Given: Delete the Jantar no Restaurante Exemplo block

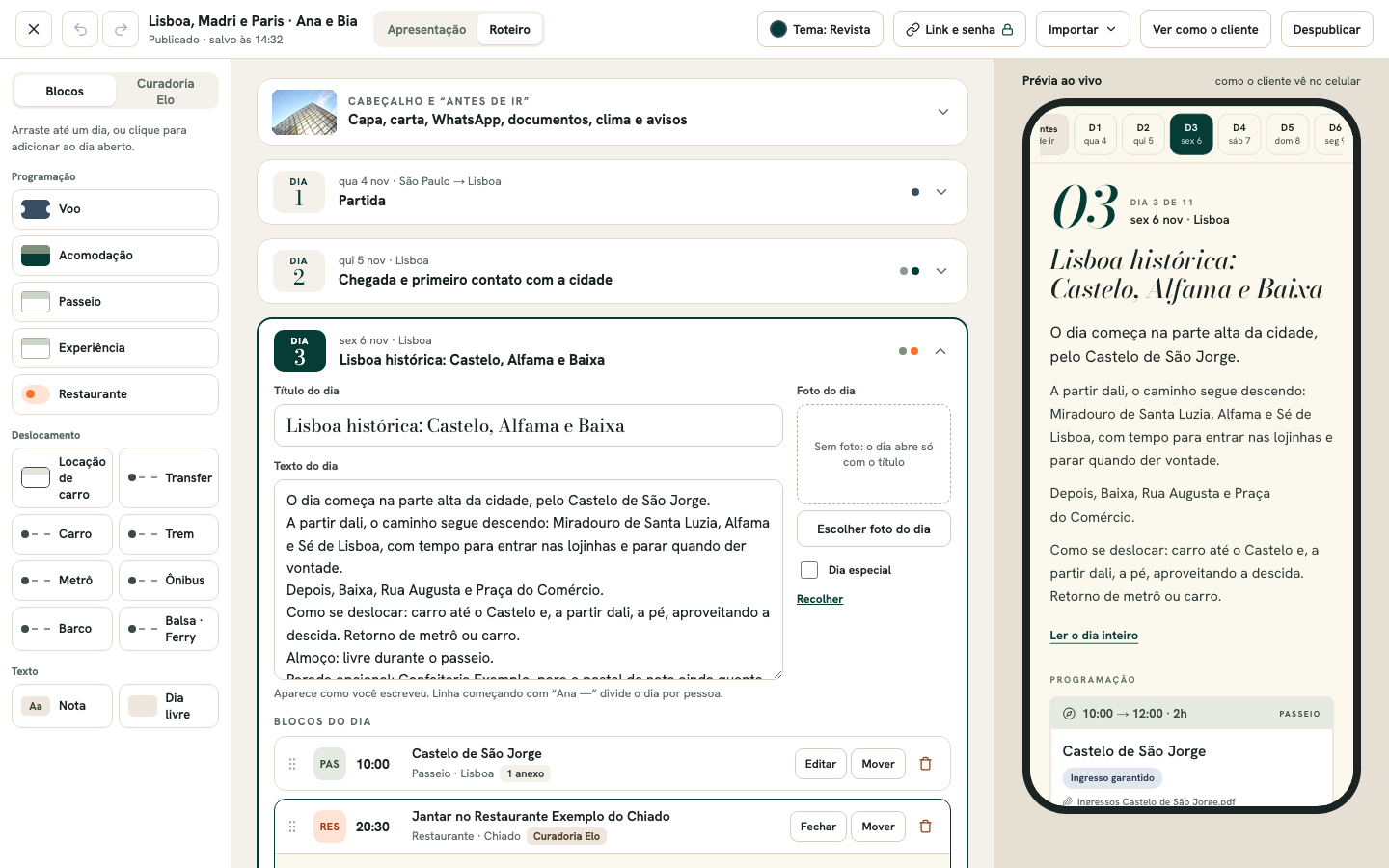Looking at the screenshot, I should point(926,827).
